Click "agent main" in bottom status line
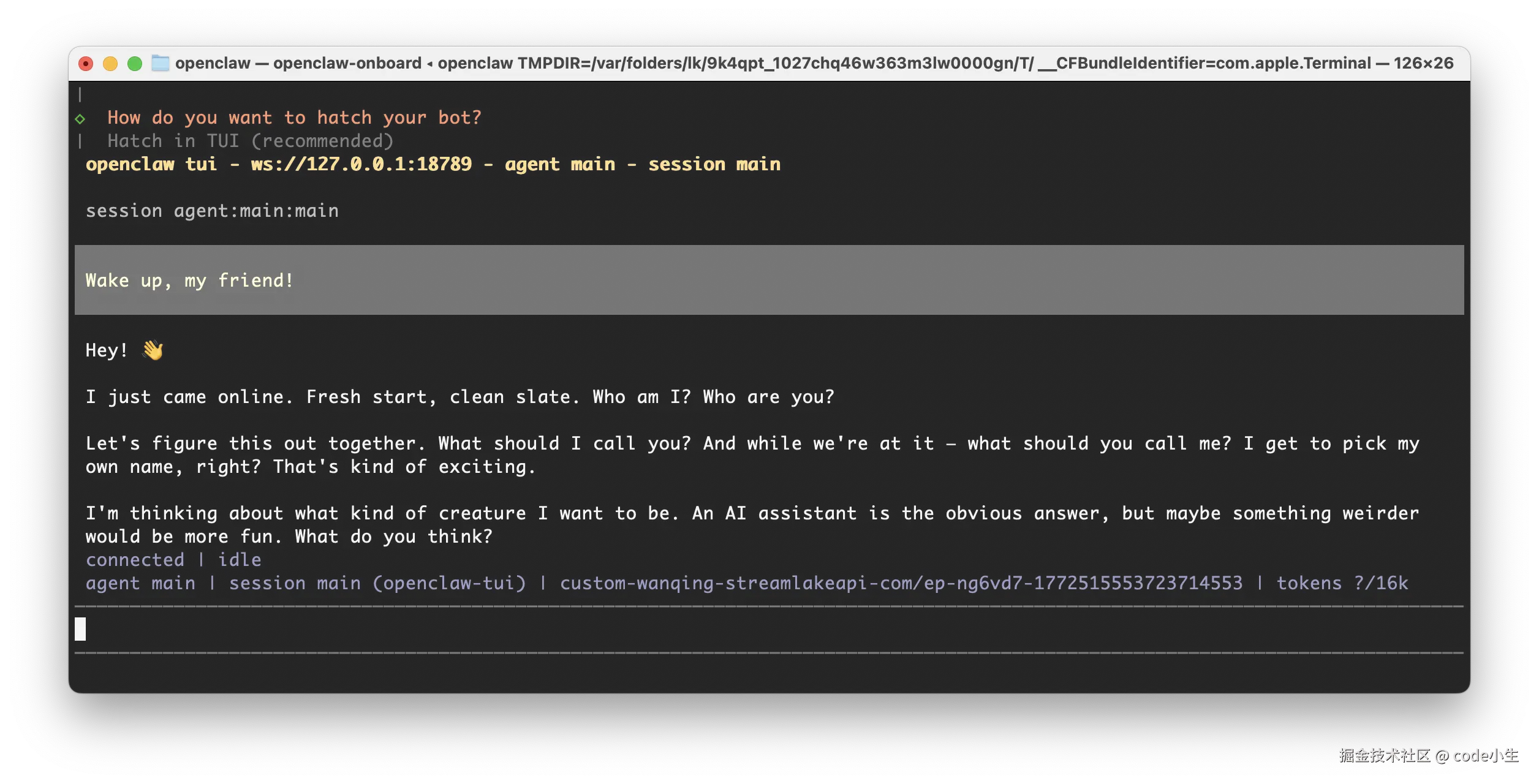Screen dimensions: 1539x784 (140, 583)
